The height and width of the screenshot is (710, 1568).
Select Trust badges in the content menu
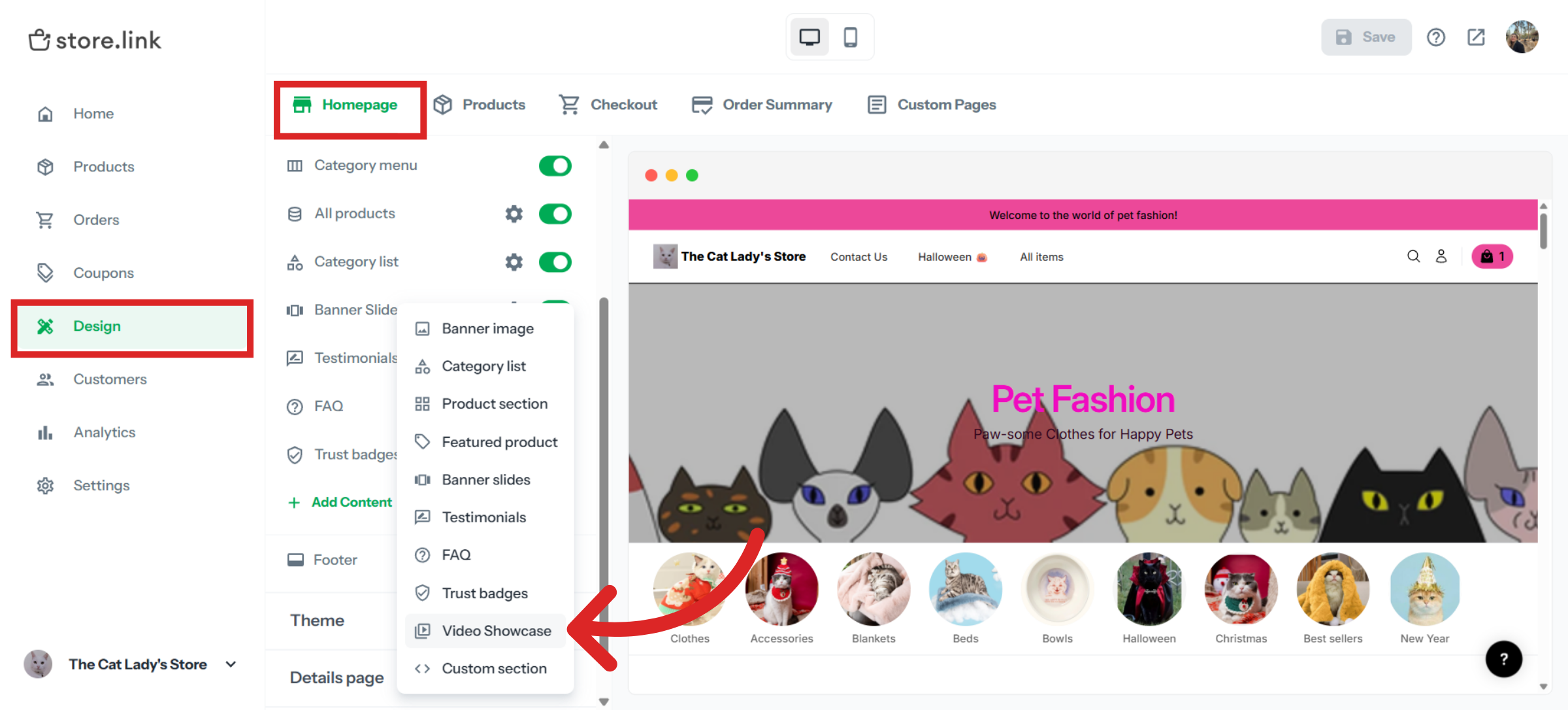(x=485, y=593)
